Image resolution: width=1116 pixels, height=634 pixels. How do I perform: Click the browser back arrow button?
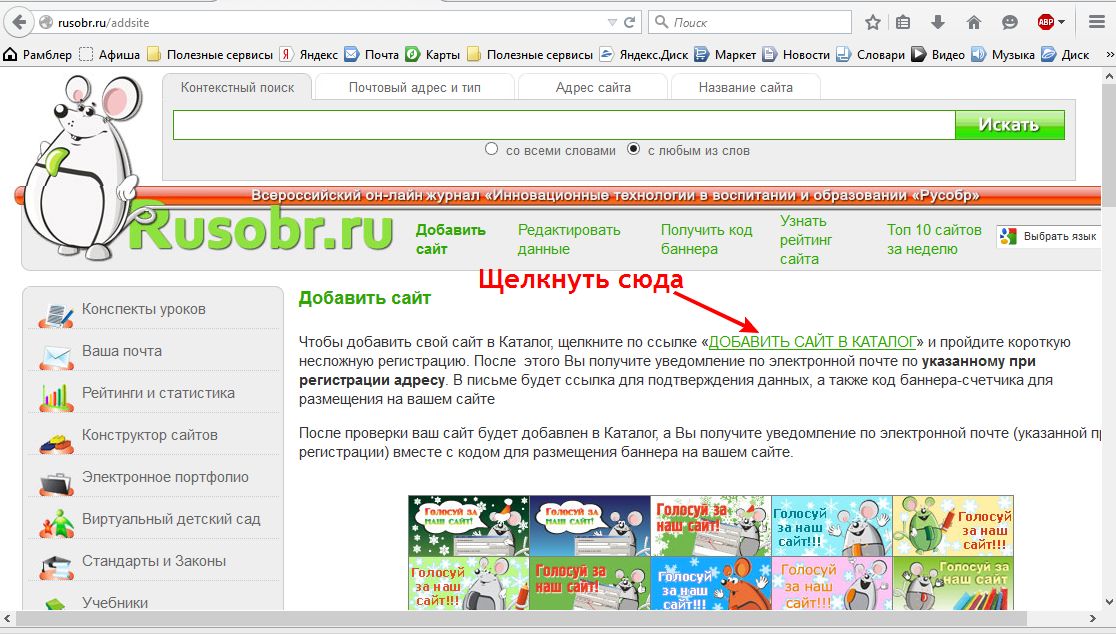17,21
